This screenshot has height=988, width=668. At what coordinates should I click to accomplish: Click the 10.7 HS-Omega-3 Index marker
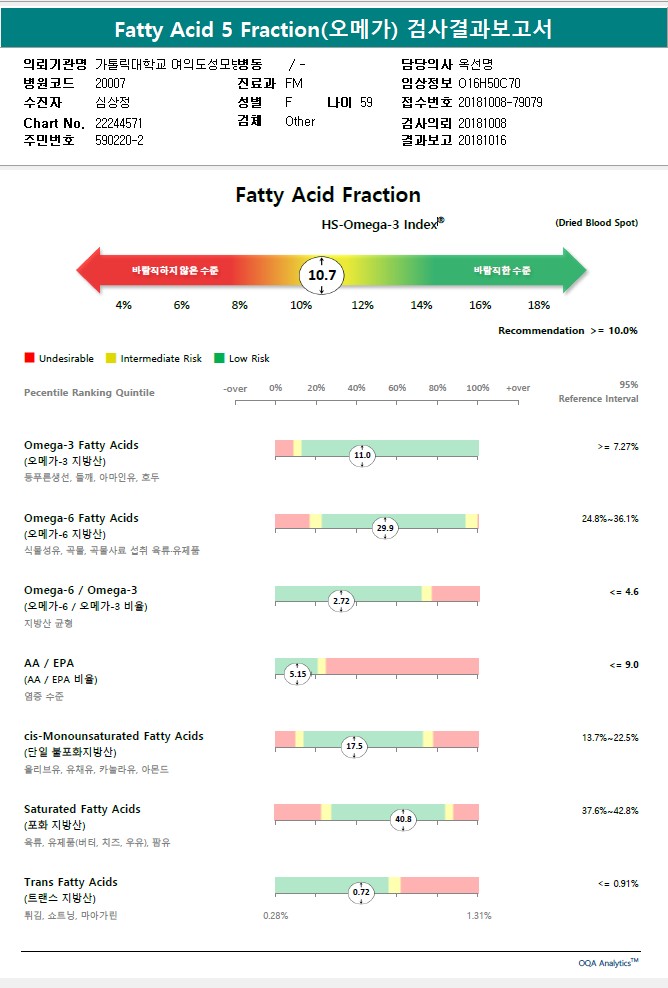point(322,274)
